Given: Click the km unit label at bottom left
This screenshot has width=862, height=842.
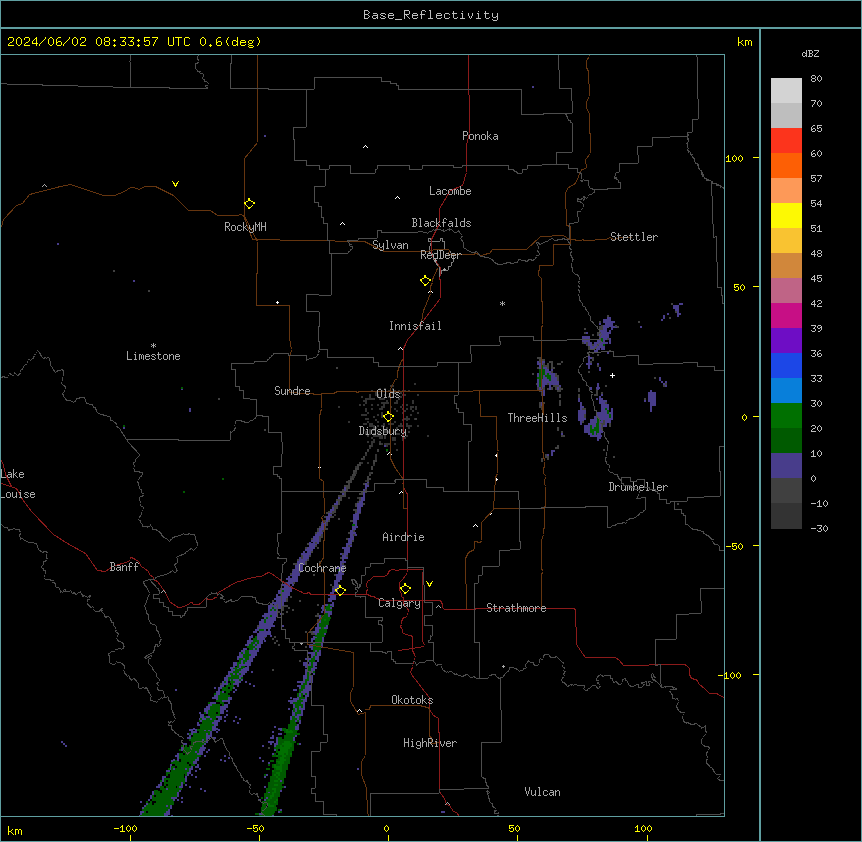Looking at the screenshot, I should [15, 830].
